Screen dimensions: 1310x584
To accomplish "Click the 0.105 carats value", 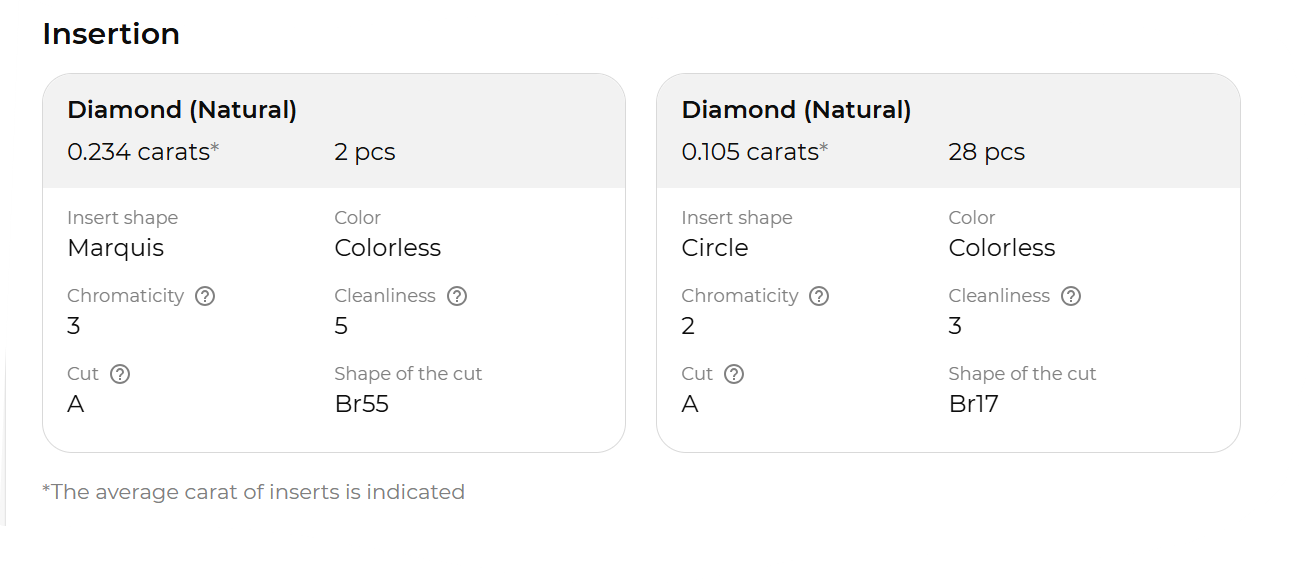I will 750,152.
